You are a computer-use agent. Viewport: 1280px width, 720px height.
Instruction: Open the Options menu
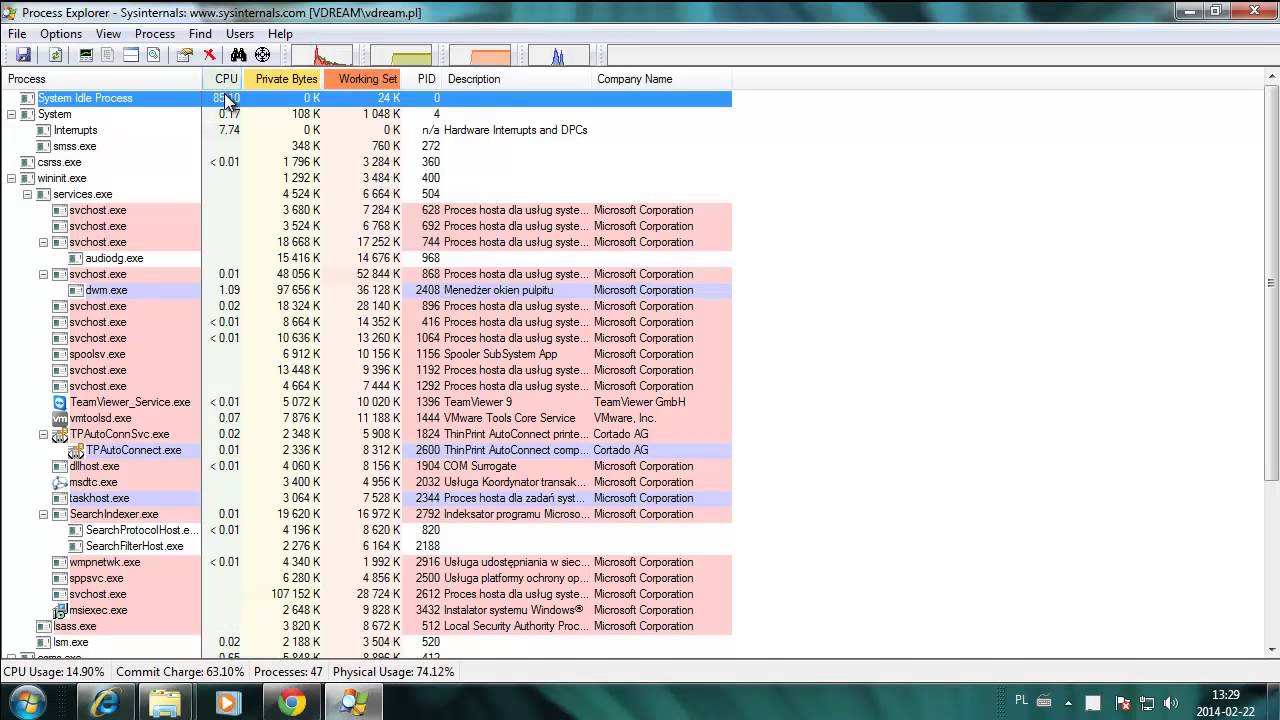pos(61,34)
